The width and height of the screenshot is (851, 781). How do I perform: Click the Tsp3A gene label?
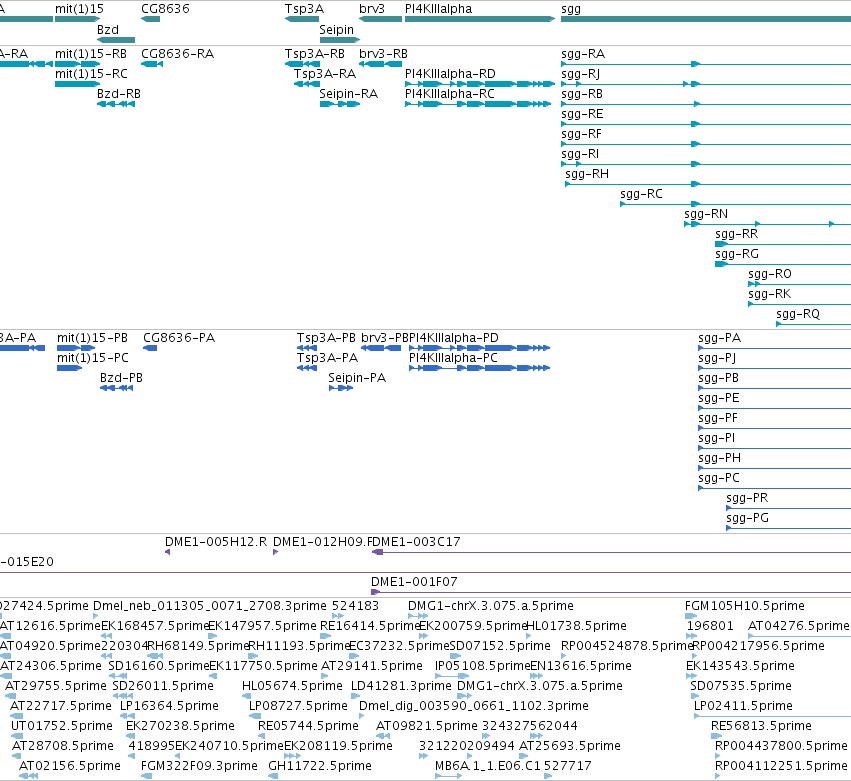[x=304, y=9]
